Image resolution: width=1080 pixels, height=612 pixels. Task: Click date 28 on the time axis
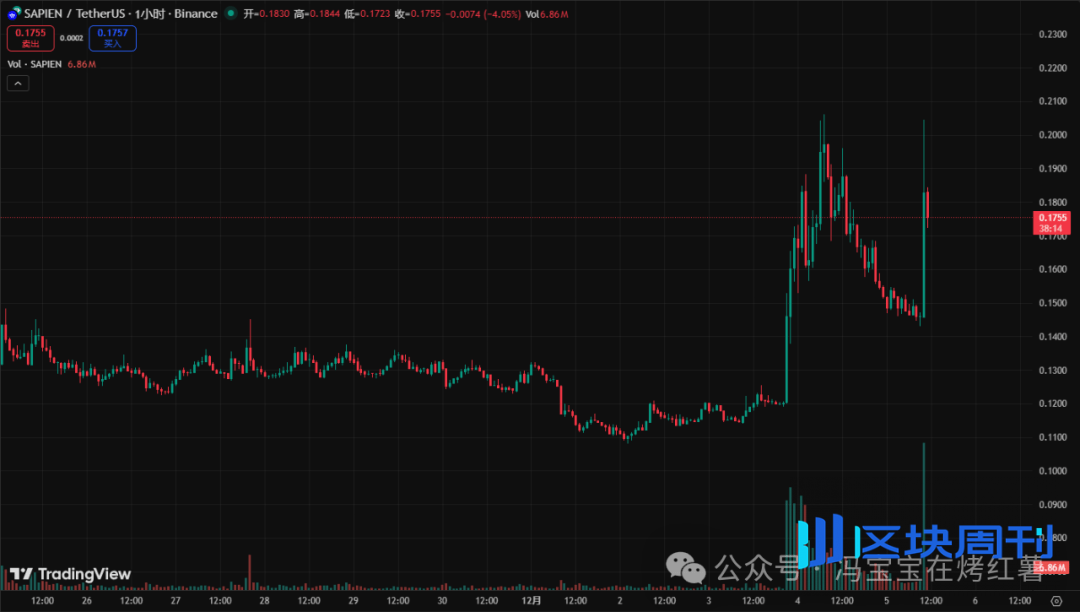click(264, 600)
